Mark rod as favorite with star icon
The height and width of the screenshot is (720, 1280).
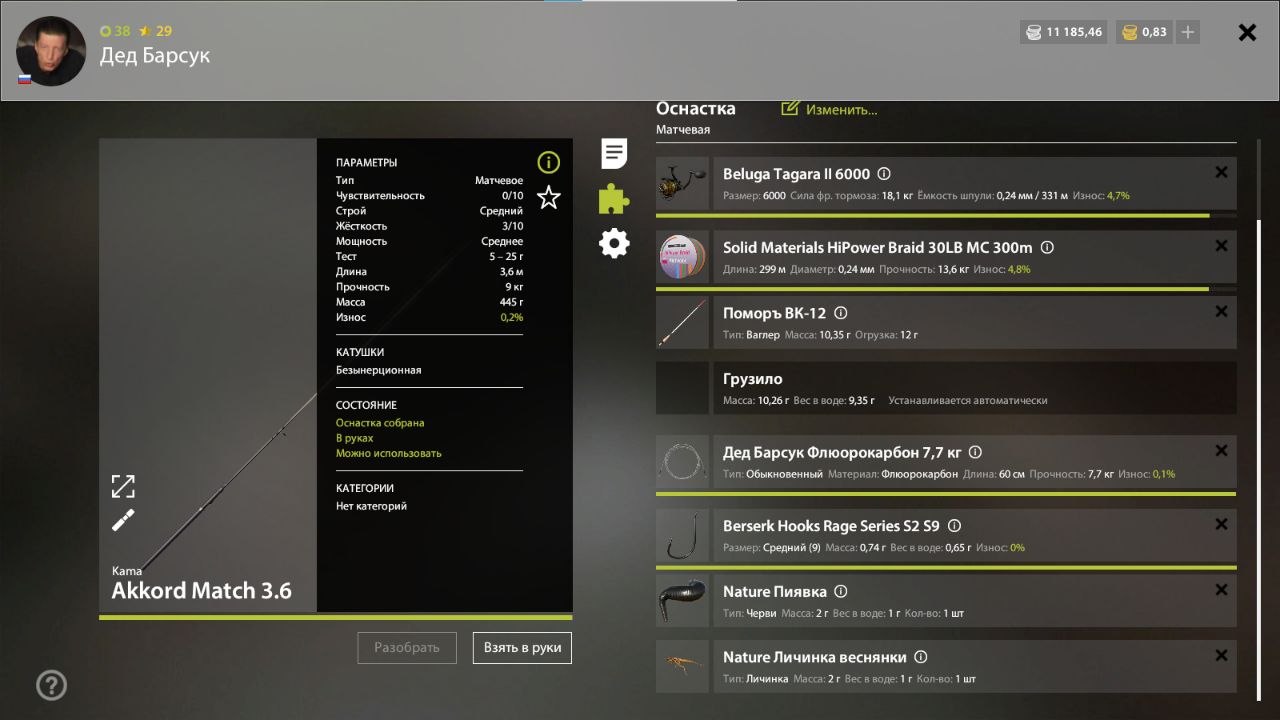[548, 198]
